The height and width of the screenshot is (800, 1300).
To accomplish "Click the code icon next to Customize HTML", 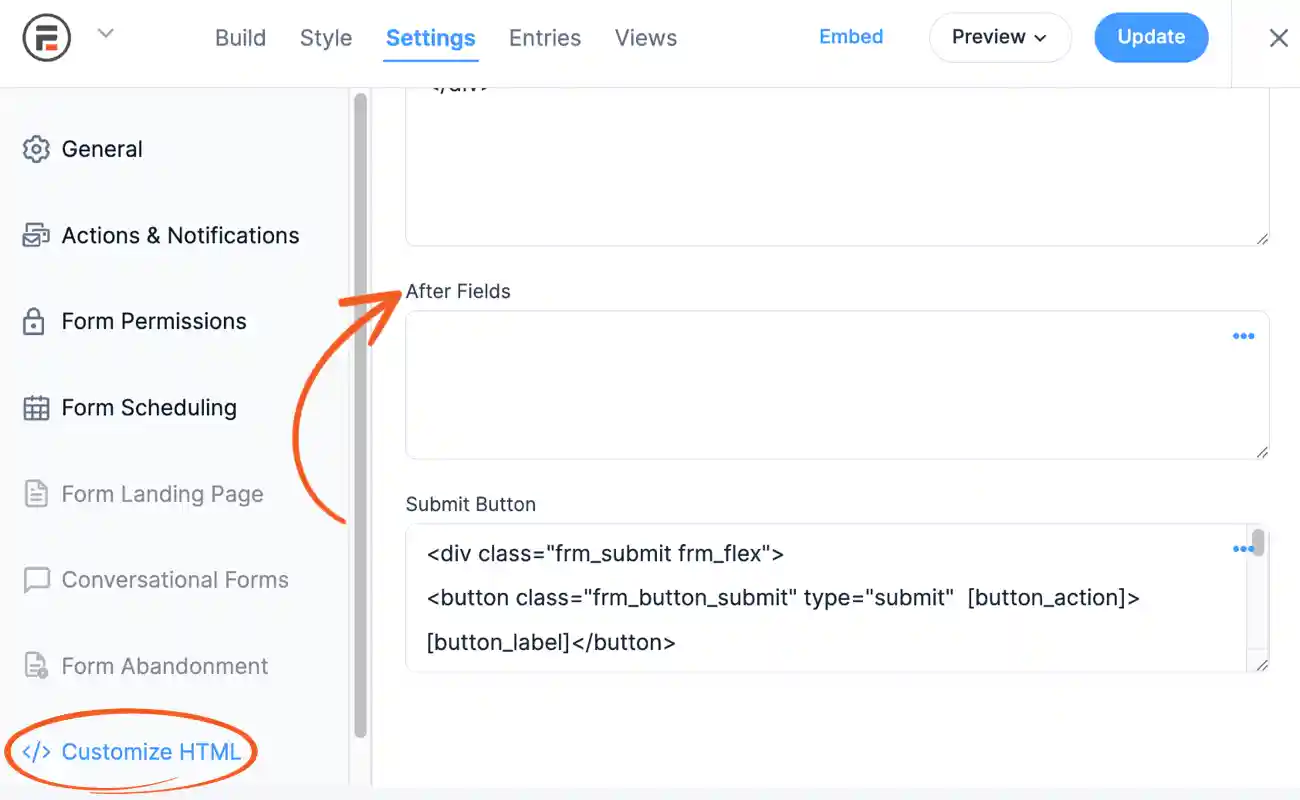I will [x=36, y=751].
